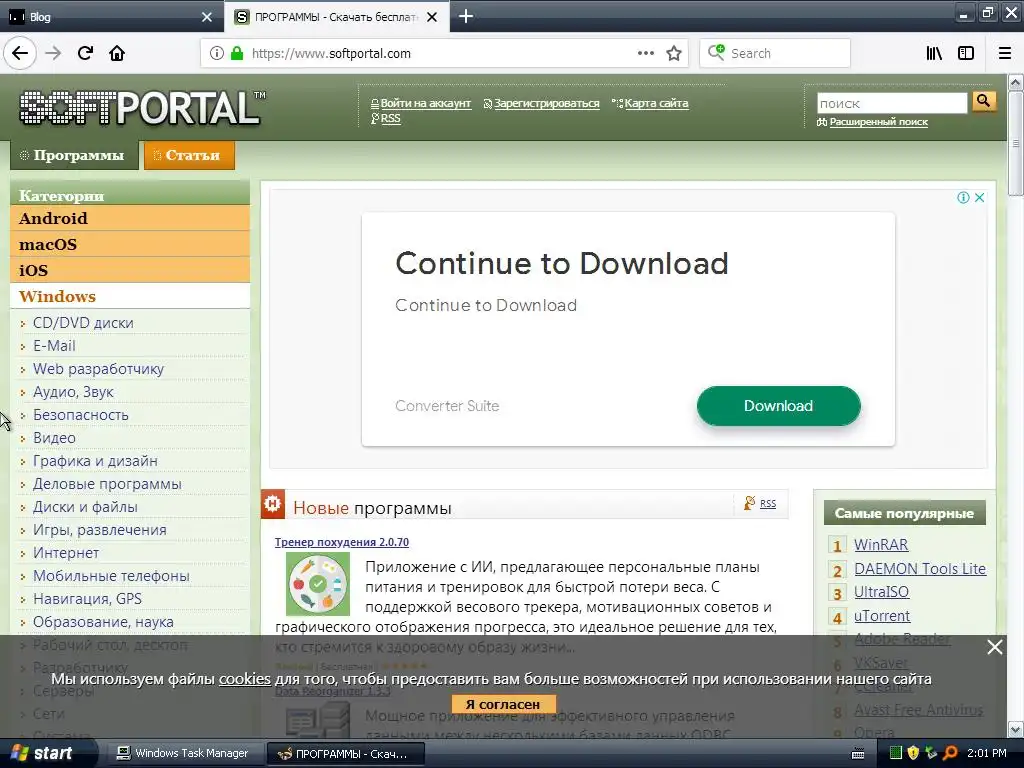Click the green Download ad button

coord(778,406)
